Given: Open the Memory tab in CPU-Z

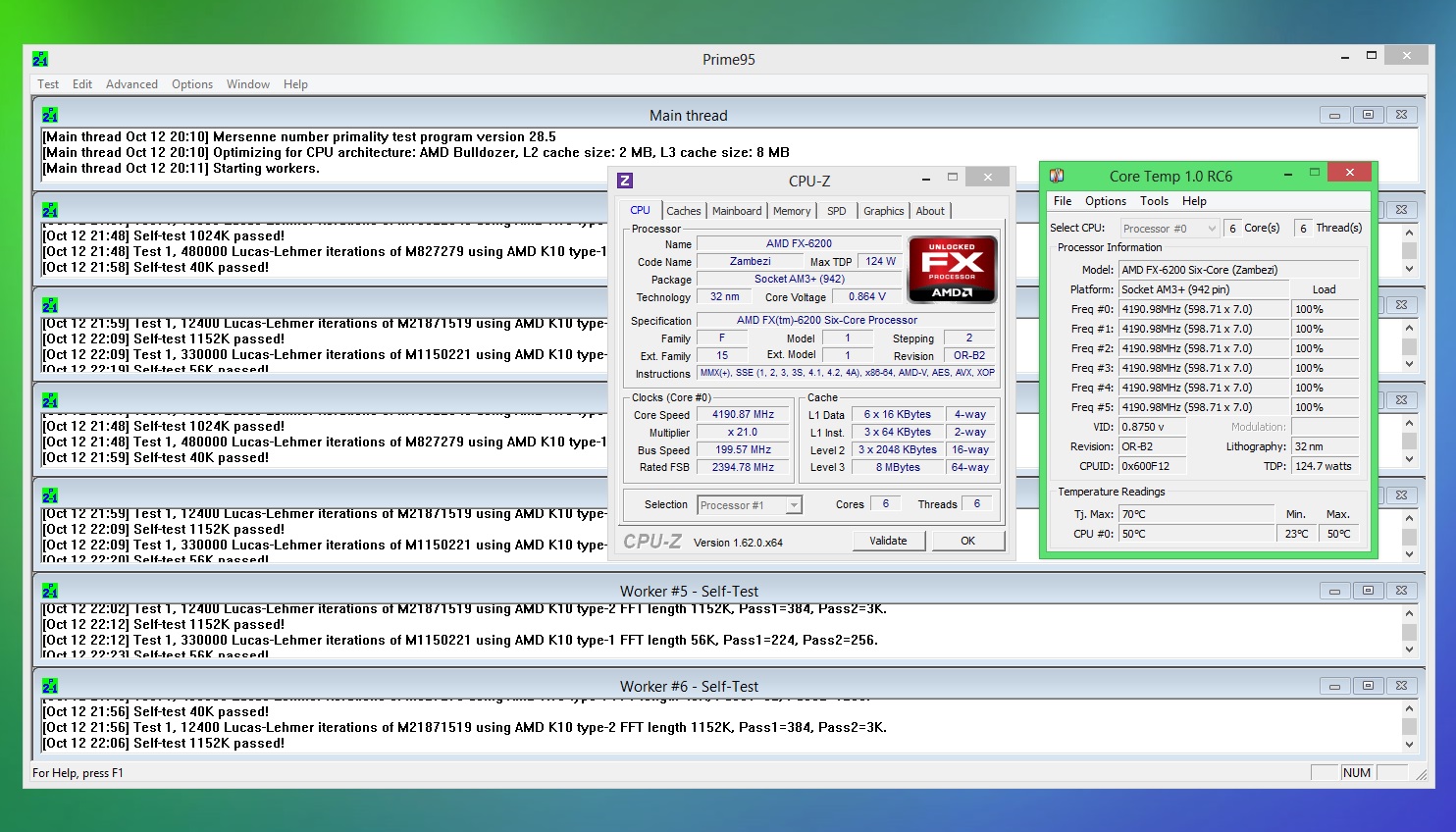Looking at the screenshot, I should pyautogui.click(x=792, y=211).
